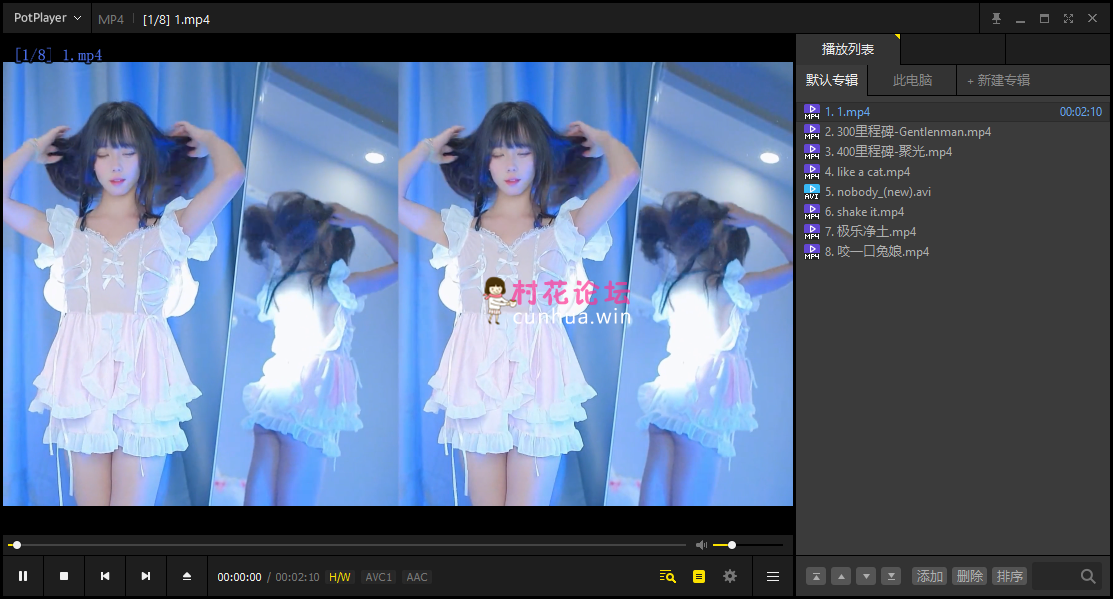1113x599 pixels.
Task: Switch to the 此电脑 tab
Action: coord(912,80)
